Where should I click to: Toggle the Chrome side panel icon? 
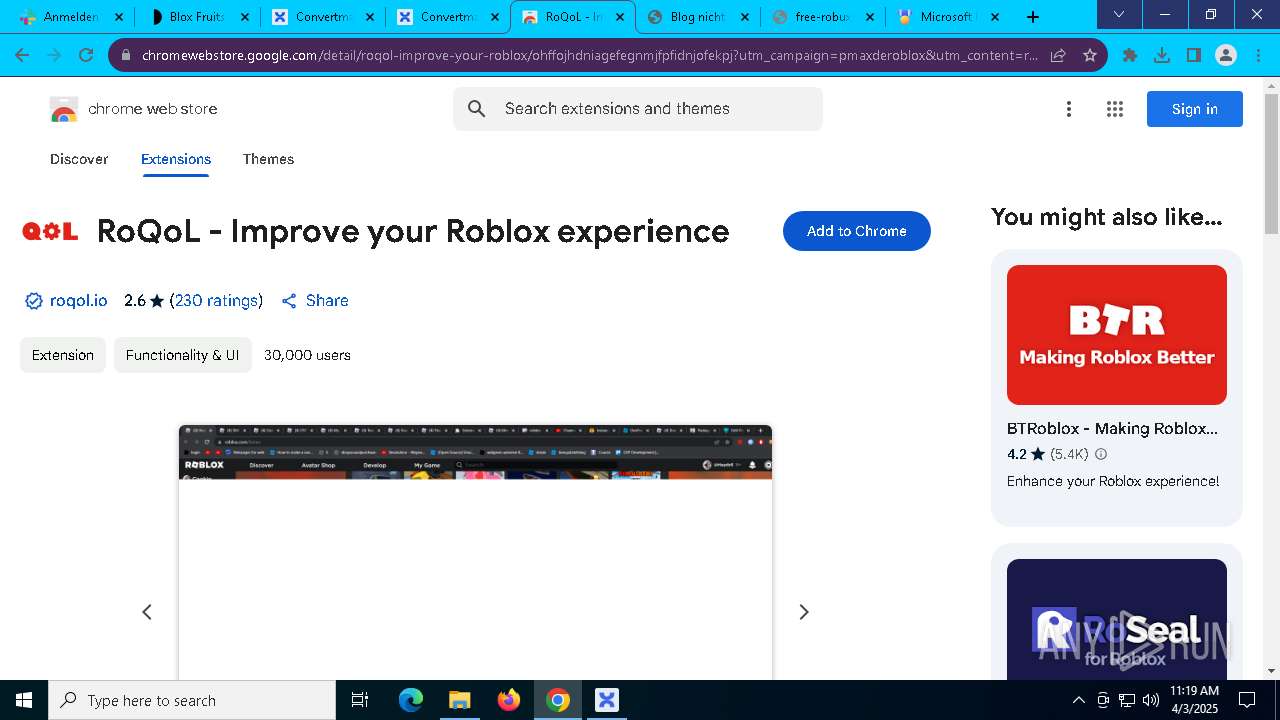coord(1194,55)
